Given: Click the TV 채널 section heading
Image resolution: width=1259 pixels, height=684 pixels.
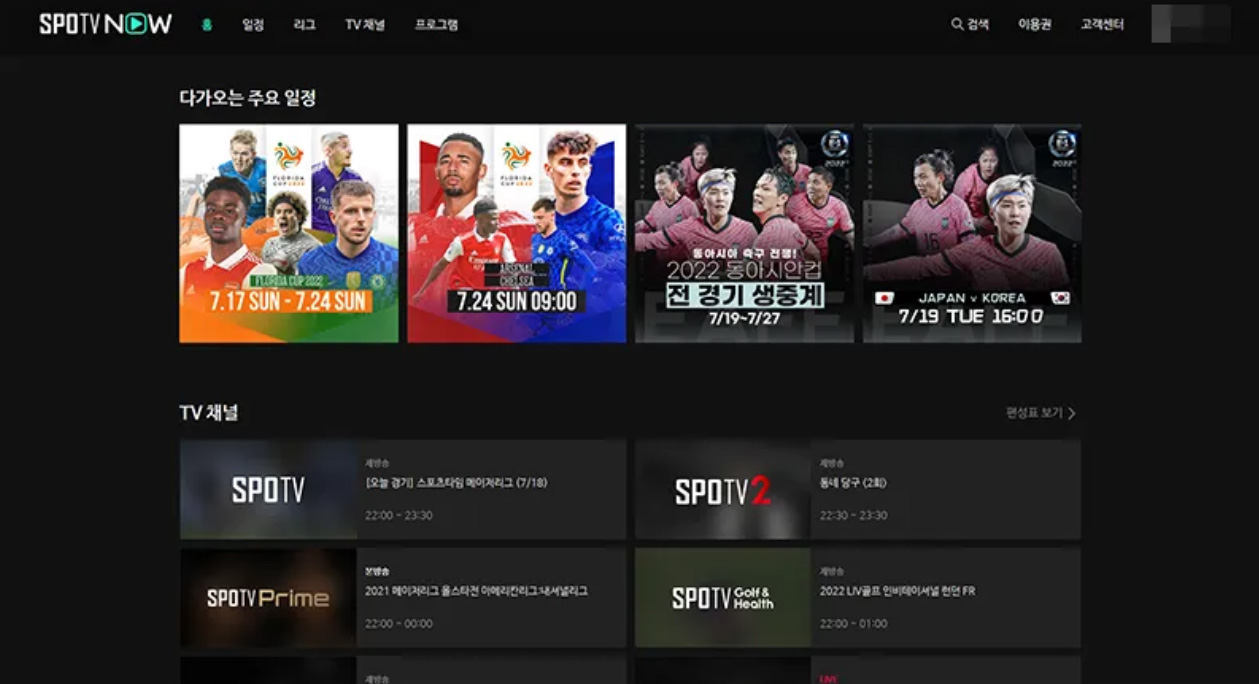Looking at the screenshot, I should [x=209, y=413].
